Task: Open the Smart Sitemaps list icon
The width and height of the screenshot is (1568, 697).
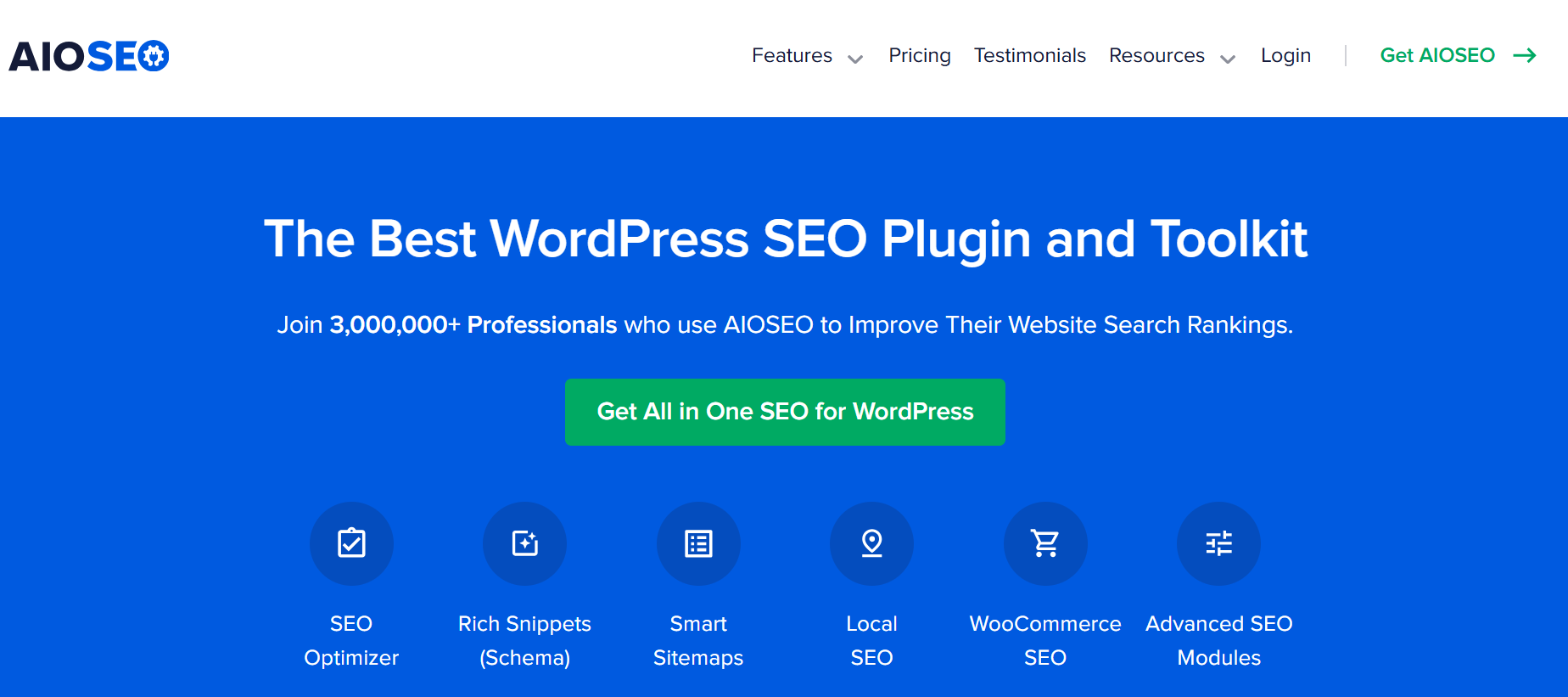Action: coord(698,543)
